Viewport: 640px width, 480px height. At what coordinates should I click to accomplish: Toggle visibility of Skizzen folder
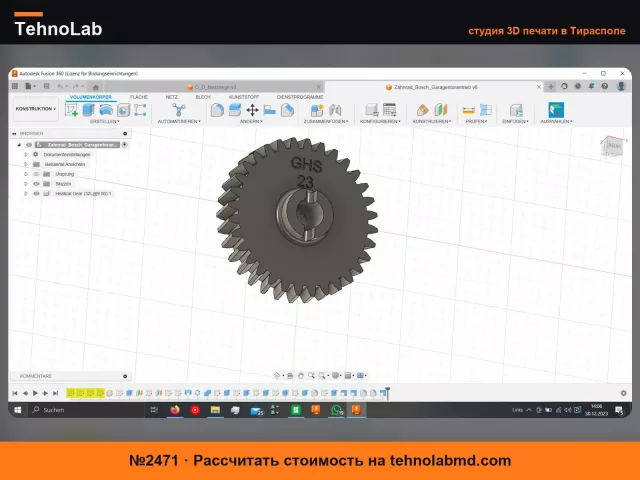[x=36, y=184]
